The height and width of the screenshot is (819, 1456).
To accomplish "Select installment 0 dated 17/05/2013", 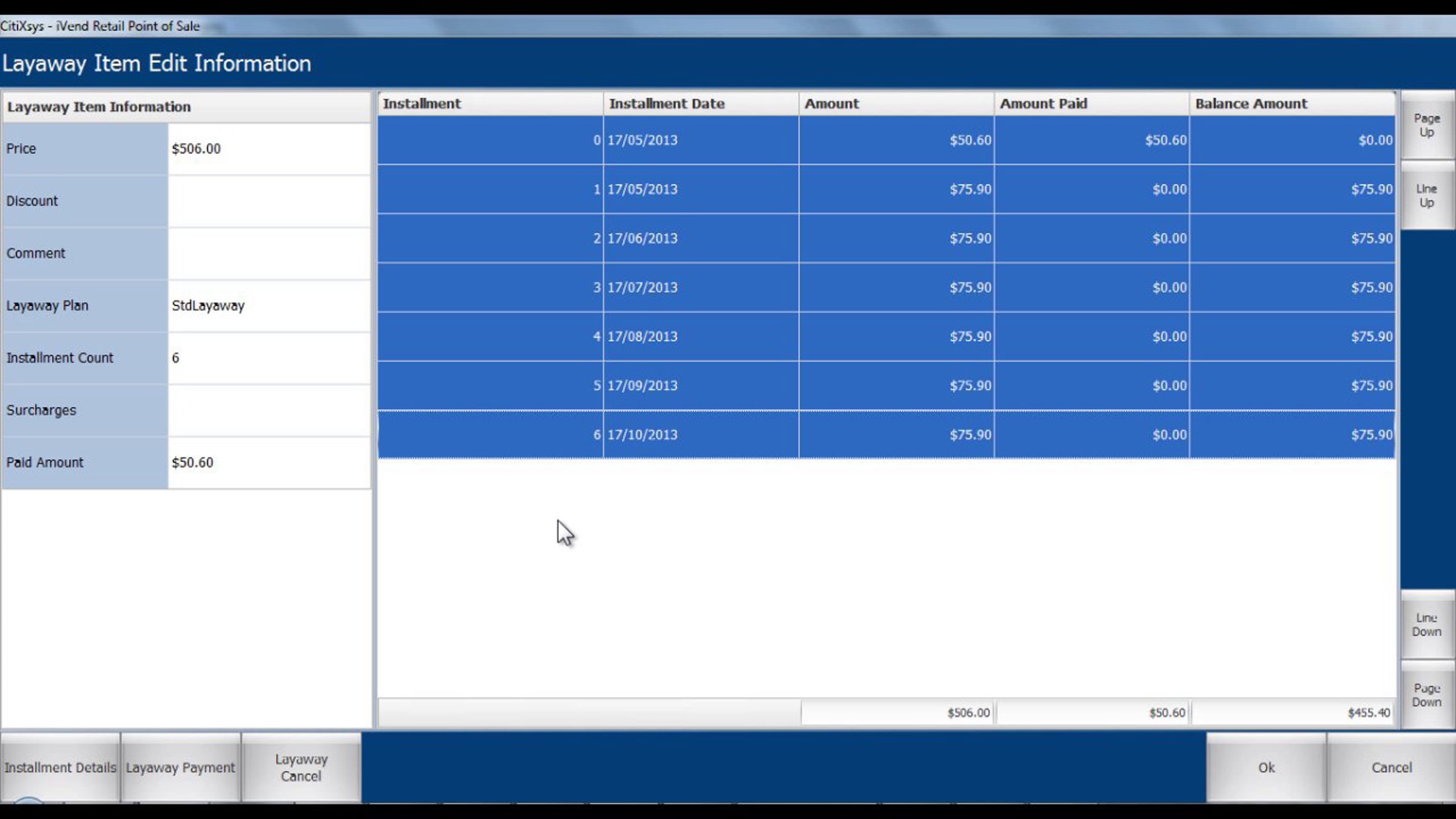I will pos(886,140).
